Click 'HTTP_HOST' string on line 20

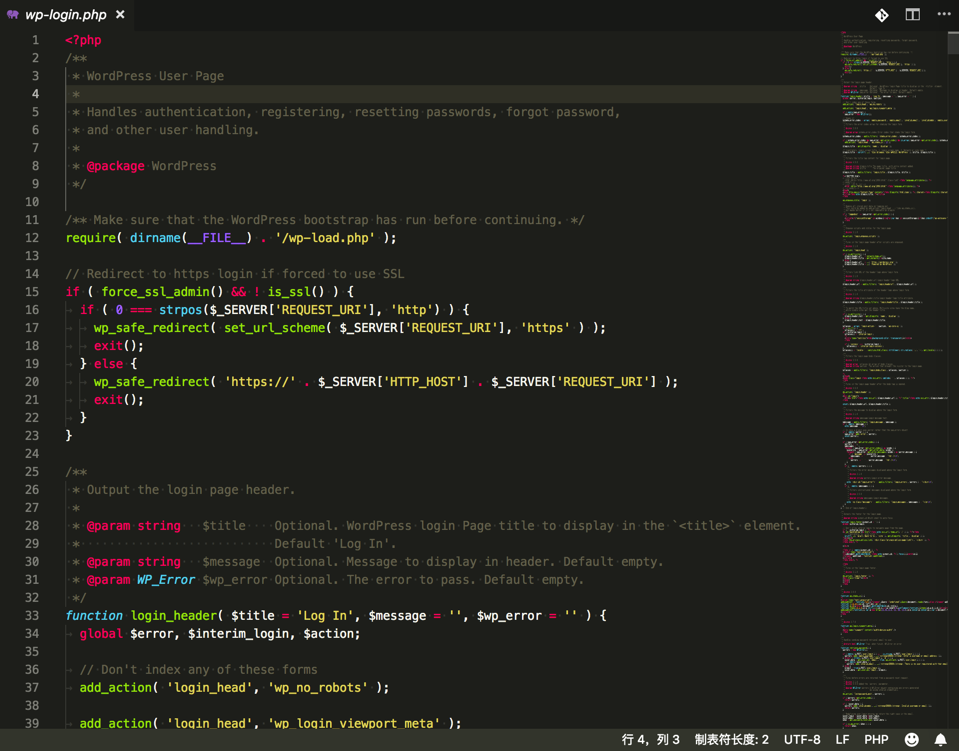(423, 382)
